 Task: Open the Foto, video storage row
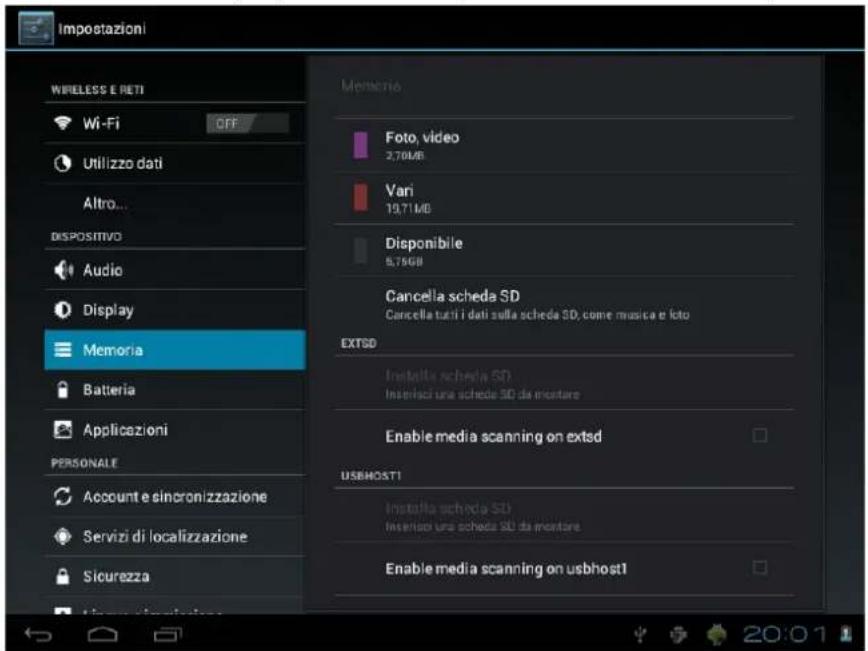tap(565, 146)
